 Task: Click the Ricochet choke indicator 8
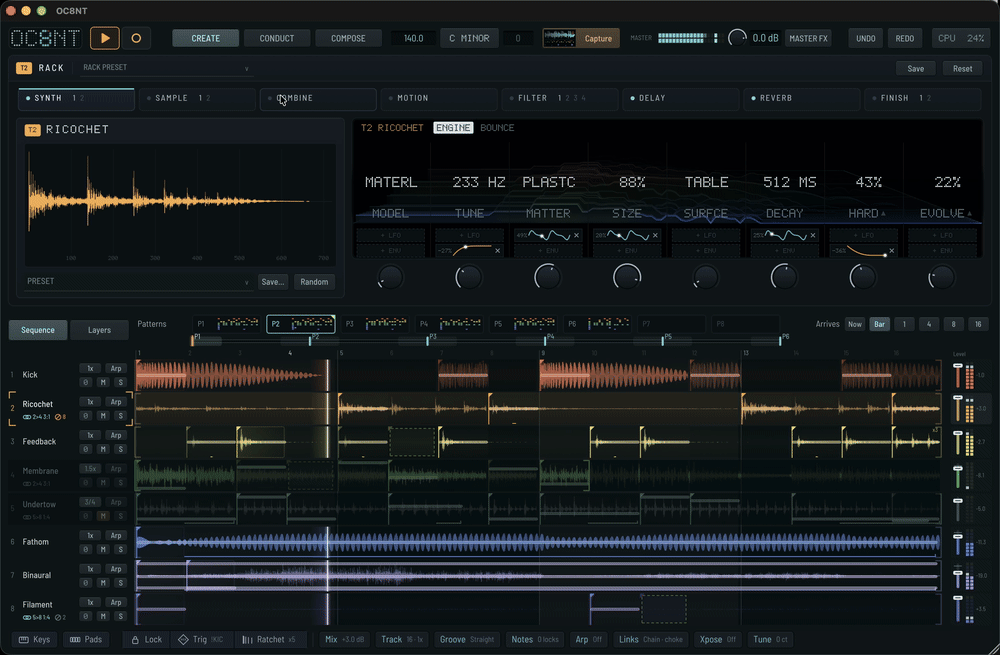pos(61,417)
